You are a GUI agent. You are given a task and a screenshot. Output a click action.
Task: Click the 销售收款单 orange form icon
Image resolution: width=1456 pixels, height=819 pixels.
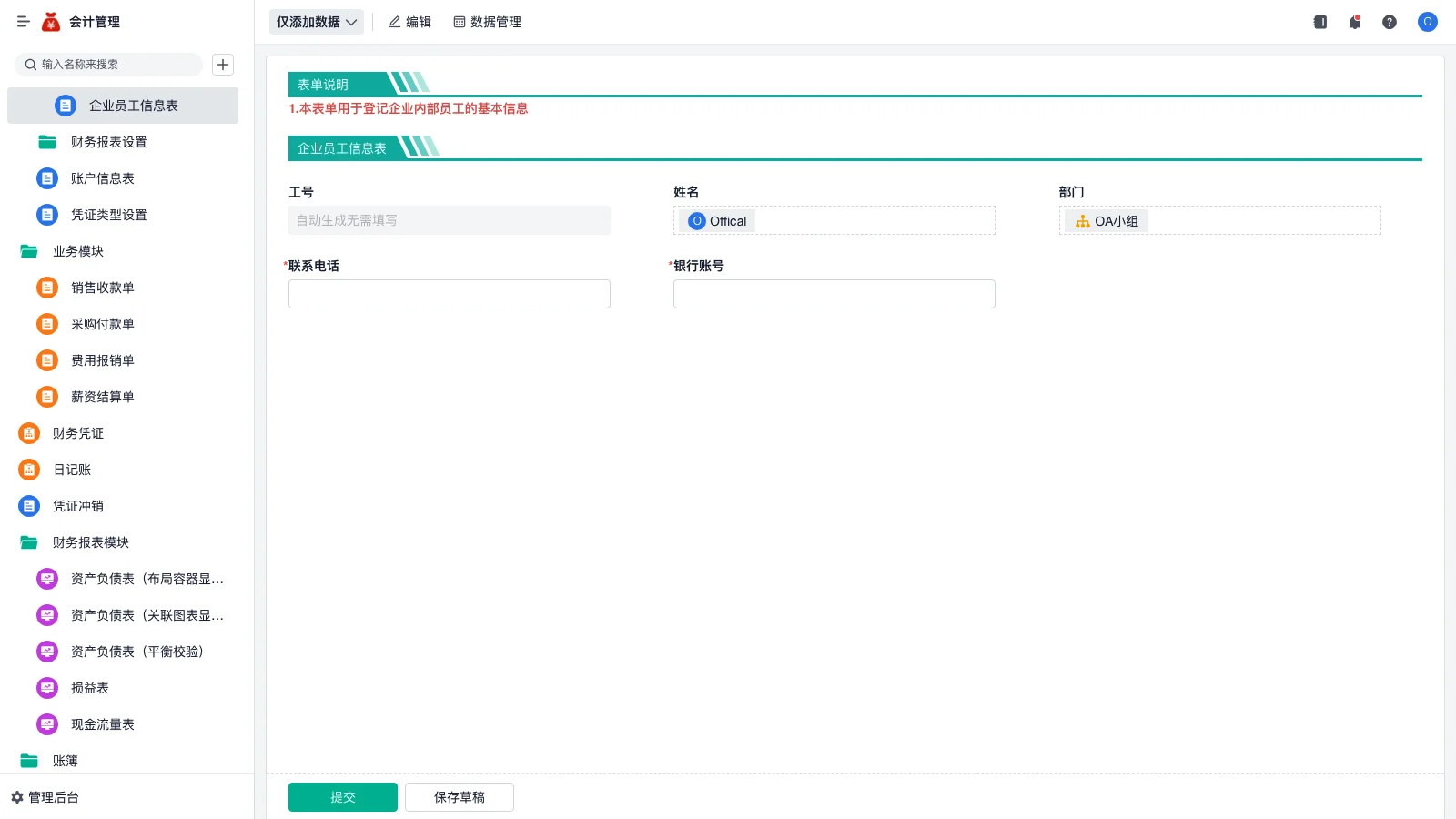(47, 288)
